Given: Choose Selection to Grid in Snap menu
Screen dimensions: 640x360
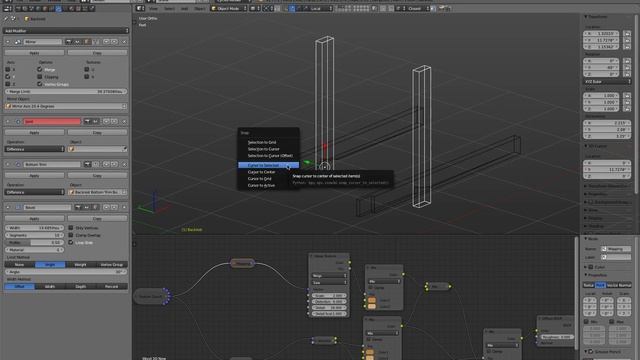Looking at the screenshot, I should tap(262, 142).
